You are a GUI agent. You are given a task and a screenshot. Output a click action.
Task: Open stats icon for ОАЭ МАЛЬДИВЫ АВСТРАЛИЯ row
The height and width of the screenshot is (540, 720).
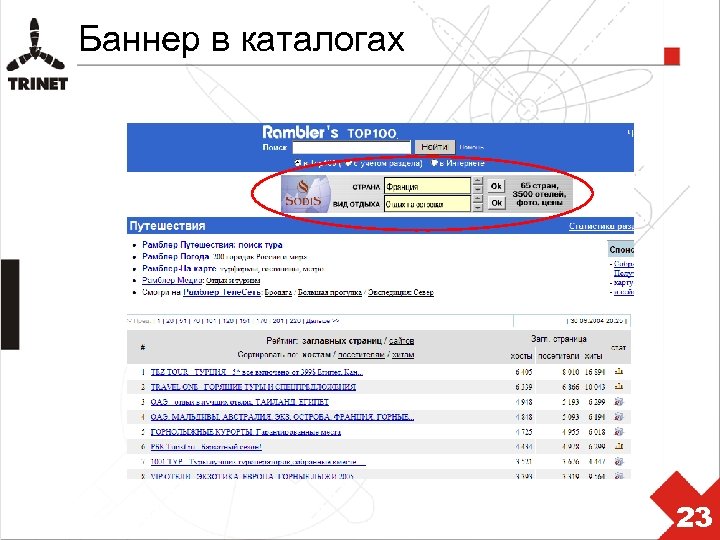click(619, 416)
